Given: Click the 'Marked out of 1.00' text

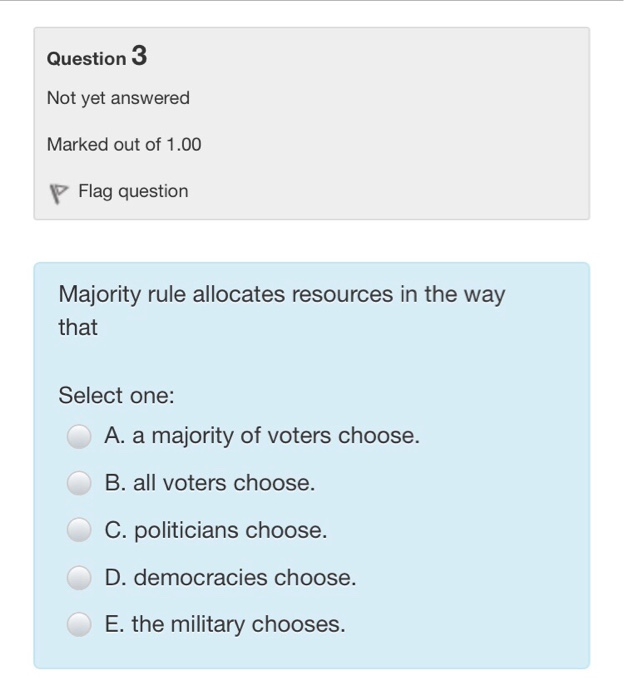Looking at the screenshot, I should coord(124,145).
